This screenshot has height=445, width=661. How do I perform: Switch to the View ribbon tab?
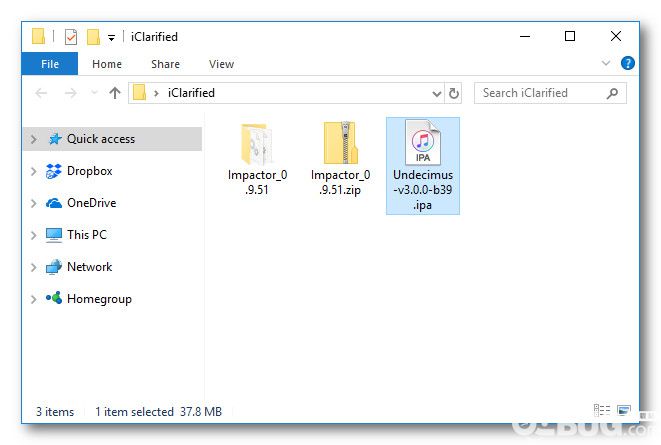pos(221,64)
